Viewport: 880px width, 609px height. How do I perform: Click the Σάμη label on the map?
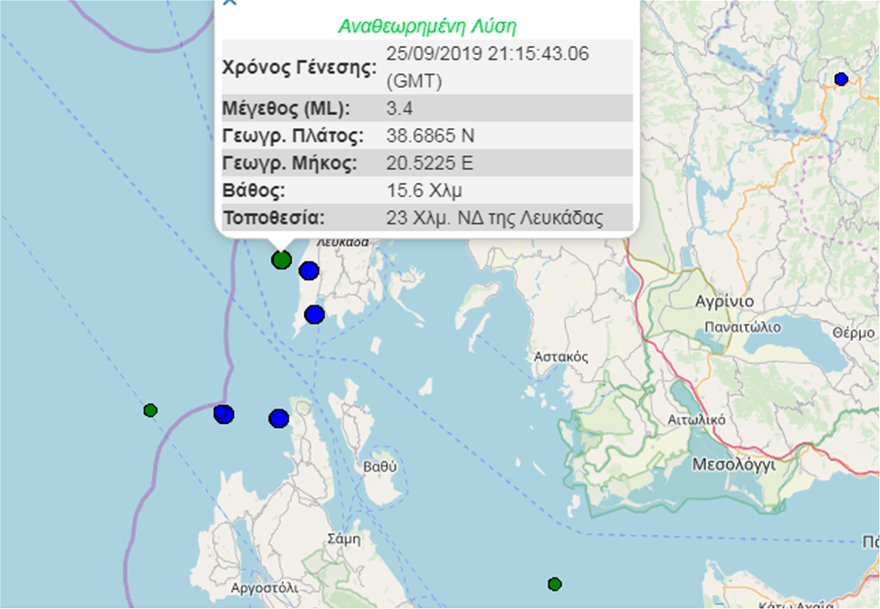tap(343, 538)
